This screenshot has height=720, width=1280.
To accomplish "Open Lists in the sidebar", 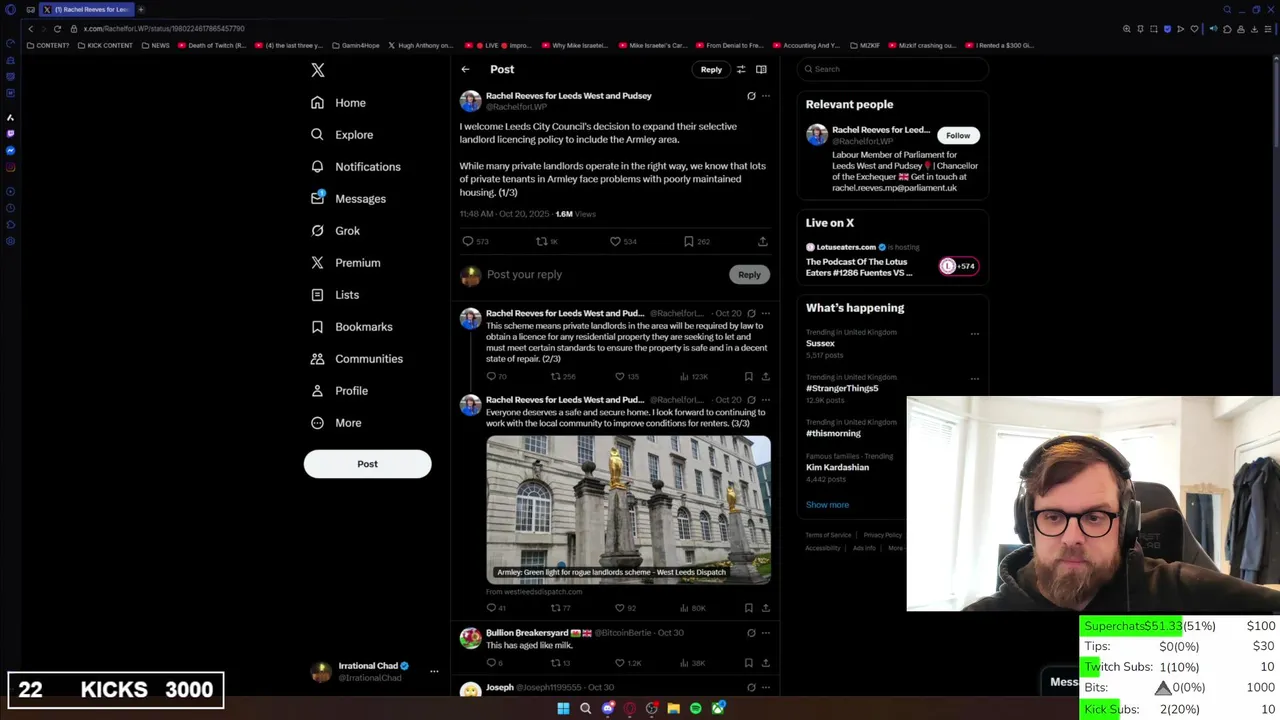I will tap(335, 295).
